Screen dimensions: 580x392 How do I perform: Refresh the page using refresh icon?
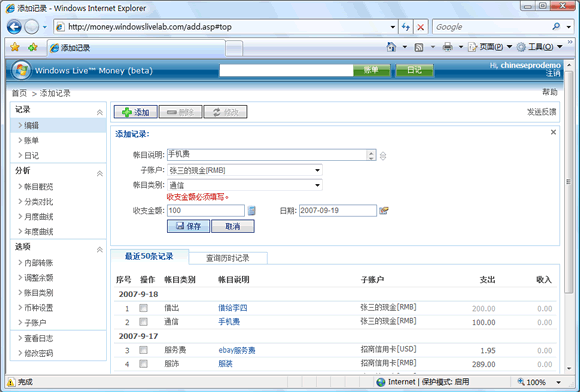click(406, 27)
